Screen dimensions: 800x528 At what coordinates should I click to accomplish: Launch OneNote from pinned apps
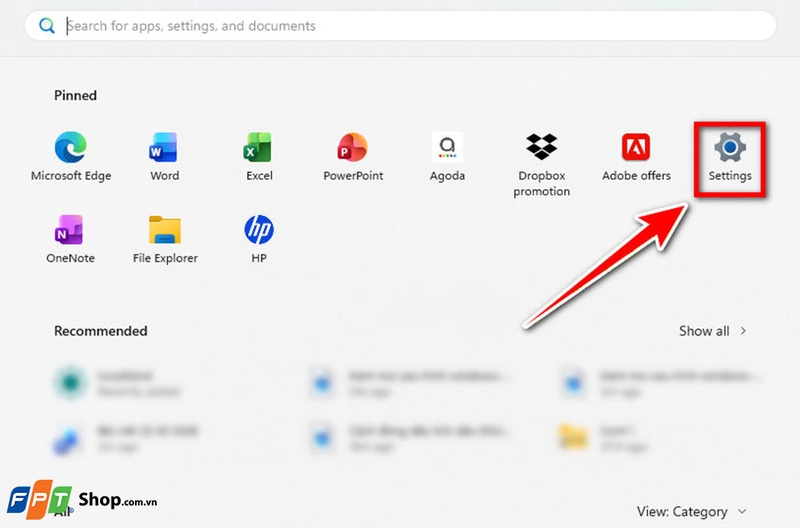70,238
